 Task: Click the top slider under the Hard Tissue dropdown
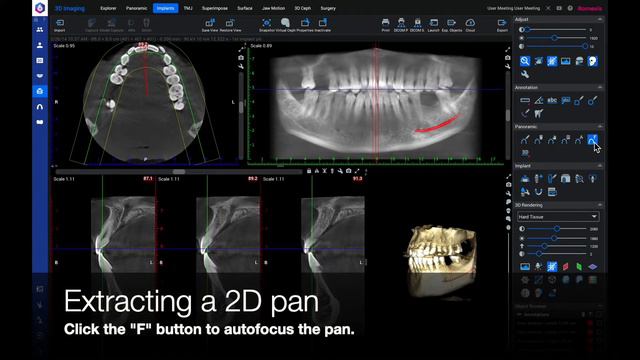tap(556, 229)
